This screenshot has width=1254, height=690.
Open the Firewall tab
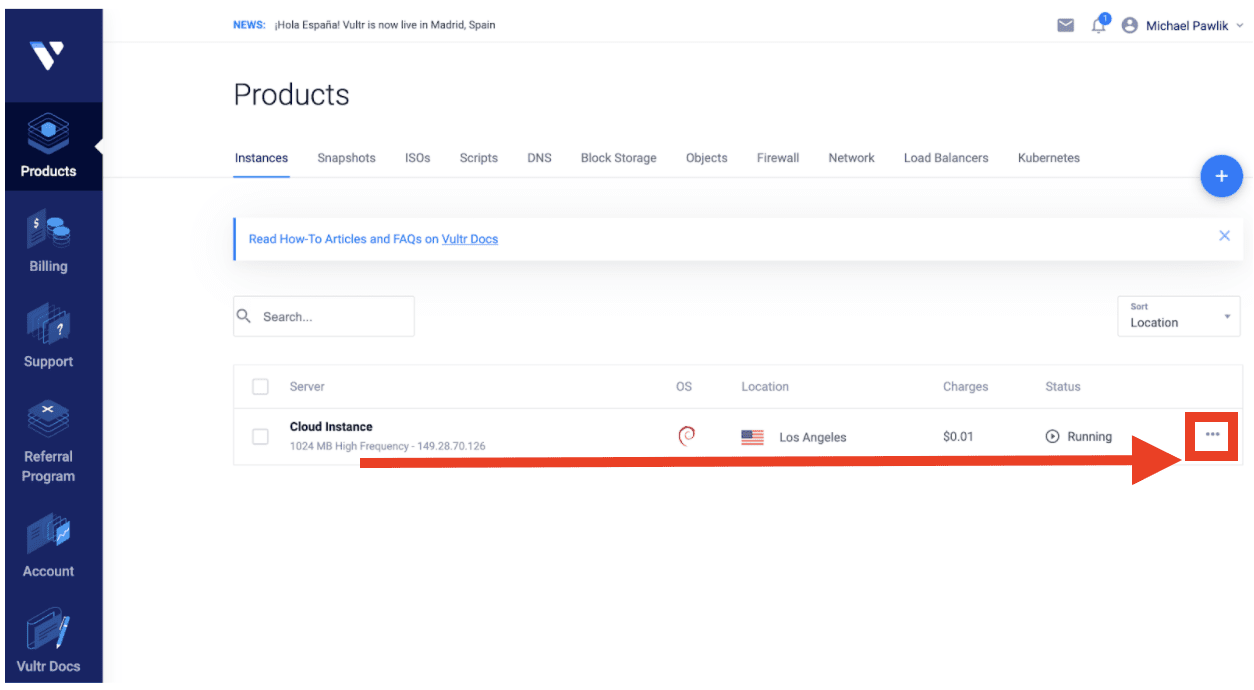coord(778,158)
